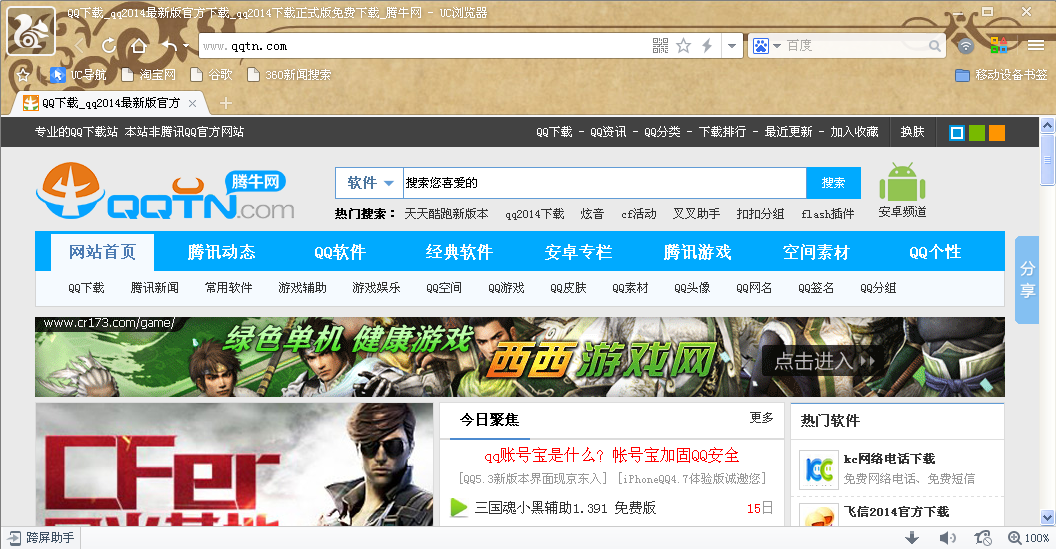The width and height of the screenshot is (1056, 549).
Task: Click the Android channel robot icon
Action: [902, 184]
